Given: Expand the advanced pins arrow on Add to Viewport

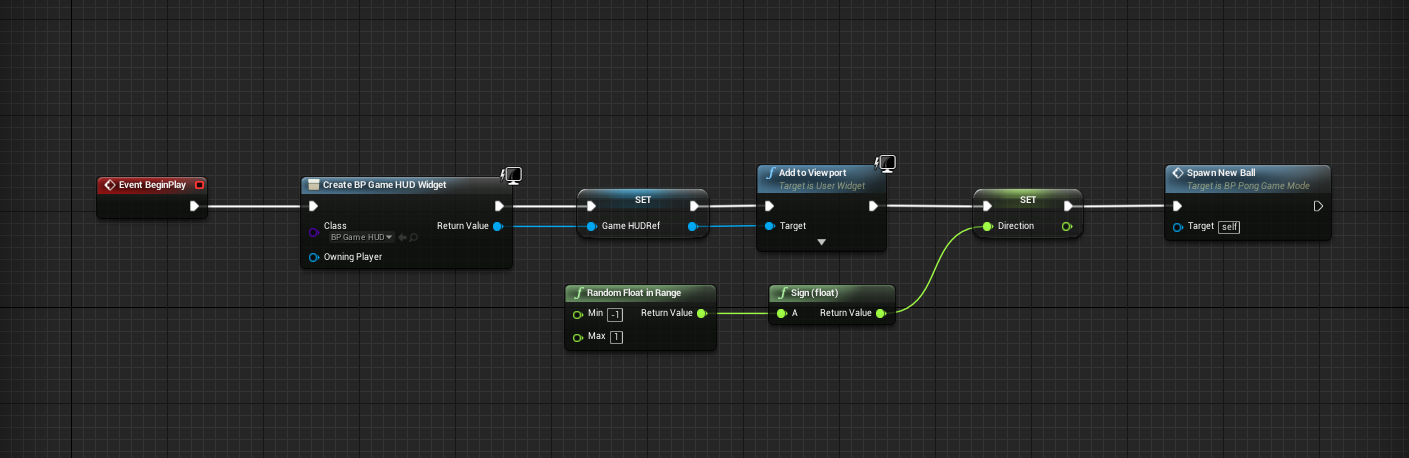Looking at the screenshot, I should pos(821,242).
